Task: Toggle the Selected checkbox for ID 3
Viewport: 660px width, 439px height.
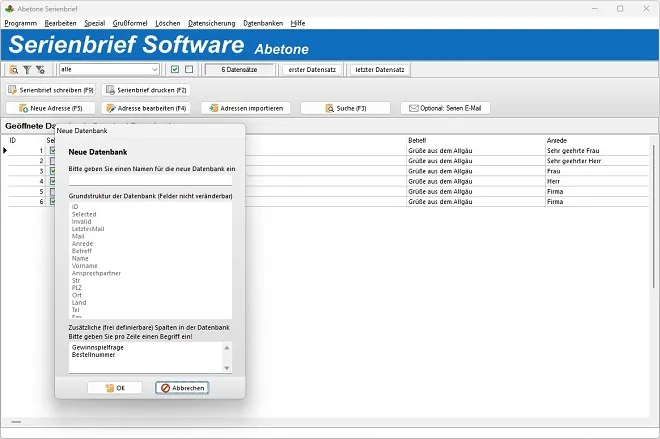Action: [x=52, y=171]
